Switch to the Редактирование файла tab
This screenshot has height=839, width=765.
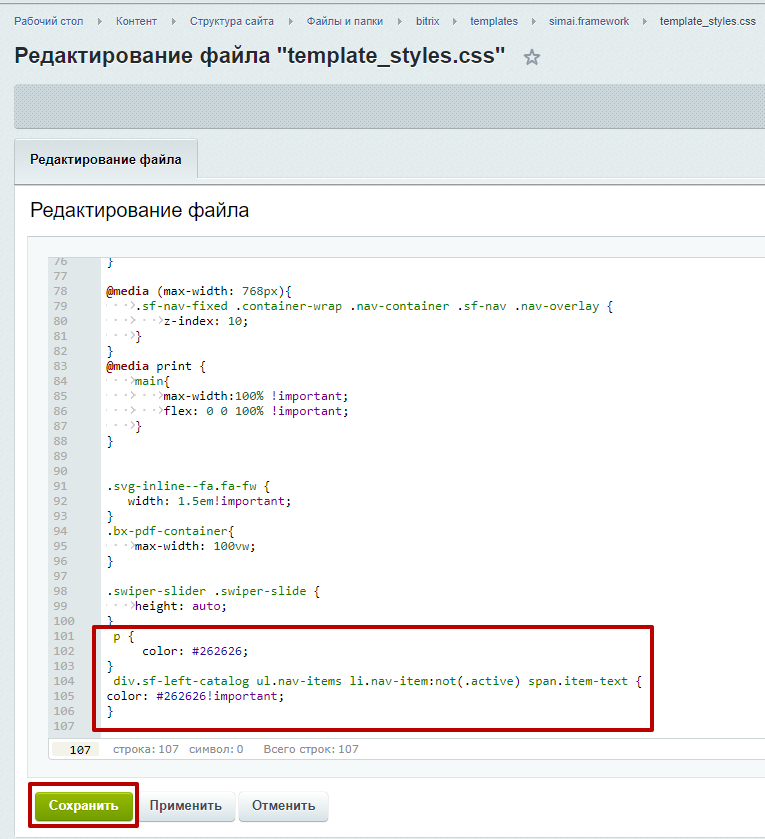pyautogui.click(x=105, y=159)
